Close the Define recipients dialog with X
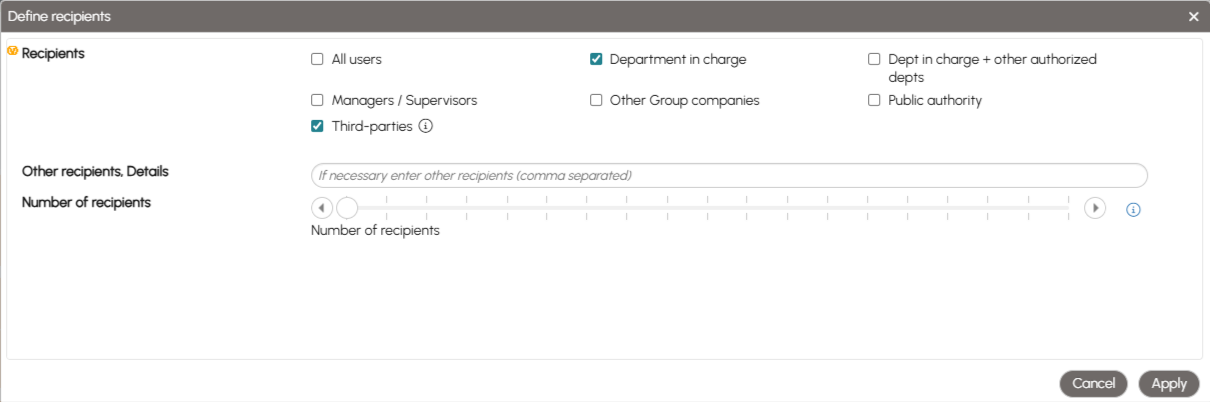This screenshot has width=1210, height=402. tap(1193, 17)
